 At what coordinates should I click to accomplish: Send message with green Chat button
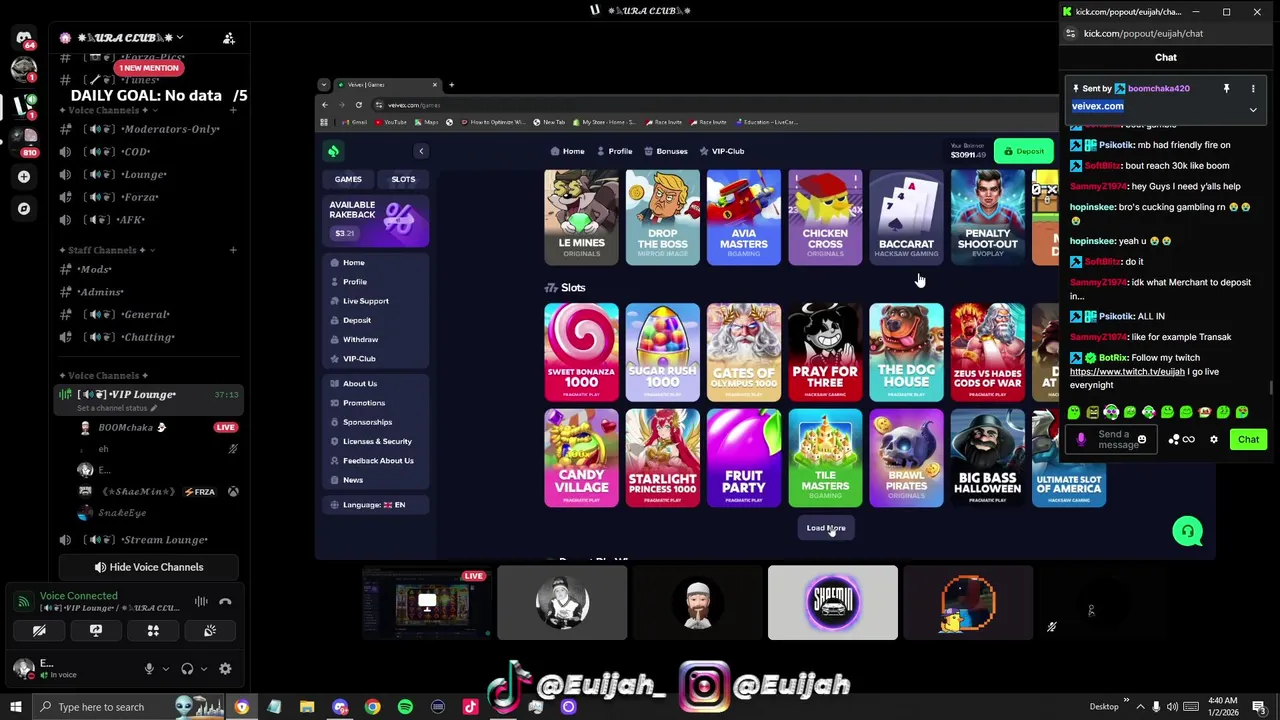pyautogui.click(x=1248, y=440)
